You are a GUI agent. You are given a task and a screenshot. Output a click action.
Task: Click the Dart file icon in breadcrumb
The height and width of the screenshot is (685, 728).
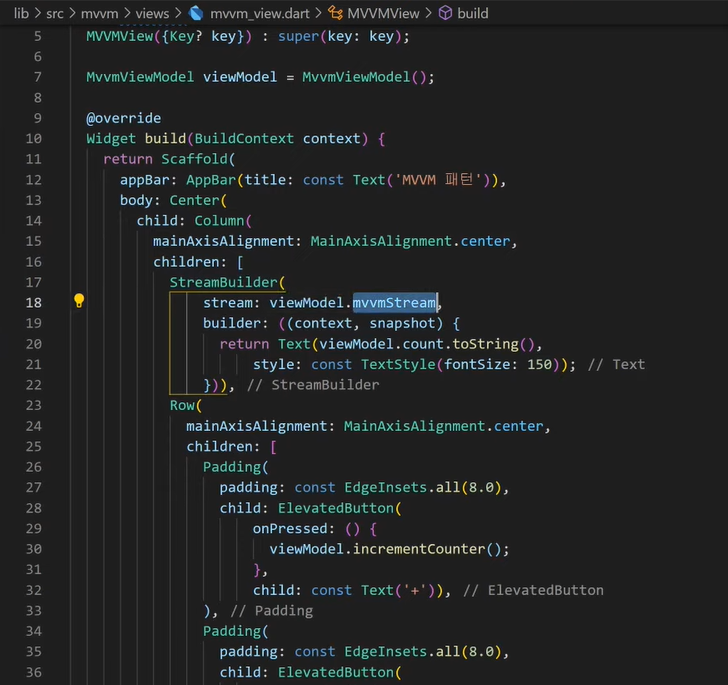point(196,13)
